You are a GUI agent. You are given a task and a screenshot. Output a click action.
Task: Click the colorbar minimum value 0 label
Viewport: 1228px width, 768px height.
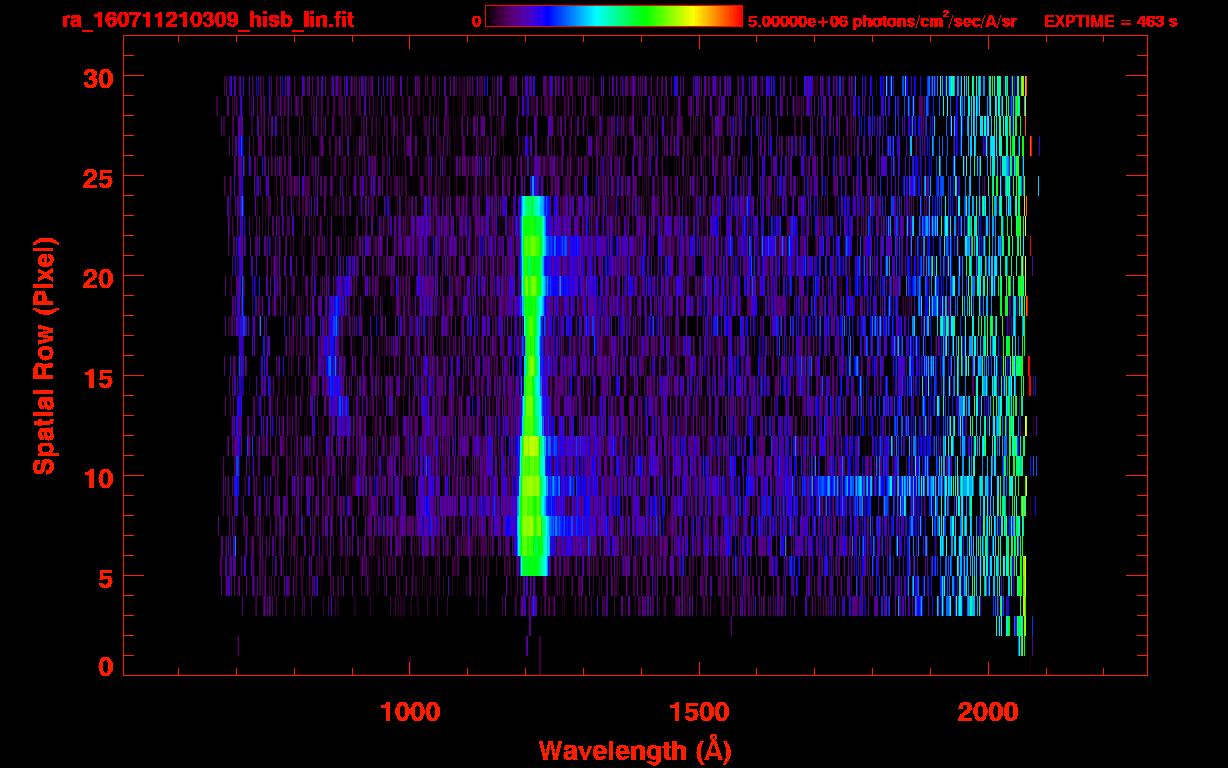tap(476, 21)
